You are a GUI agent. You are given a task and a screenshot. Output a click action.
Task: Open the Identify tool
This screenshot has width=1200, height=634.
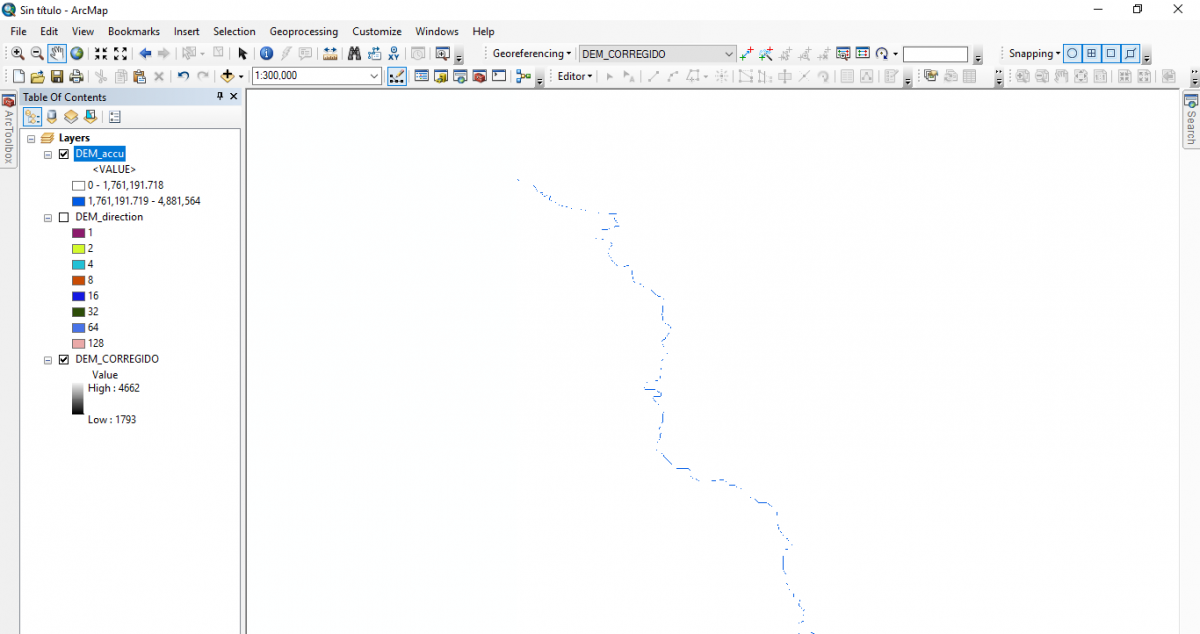[266, 53]
